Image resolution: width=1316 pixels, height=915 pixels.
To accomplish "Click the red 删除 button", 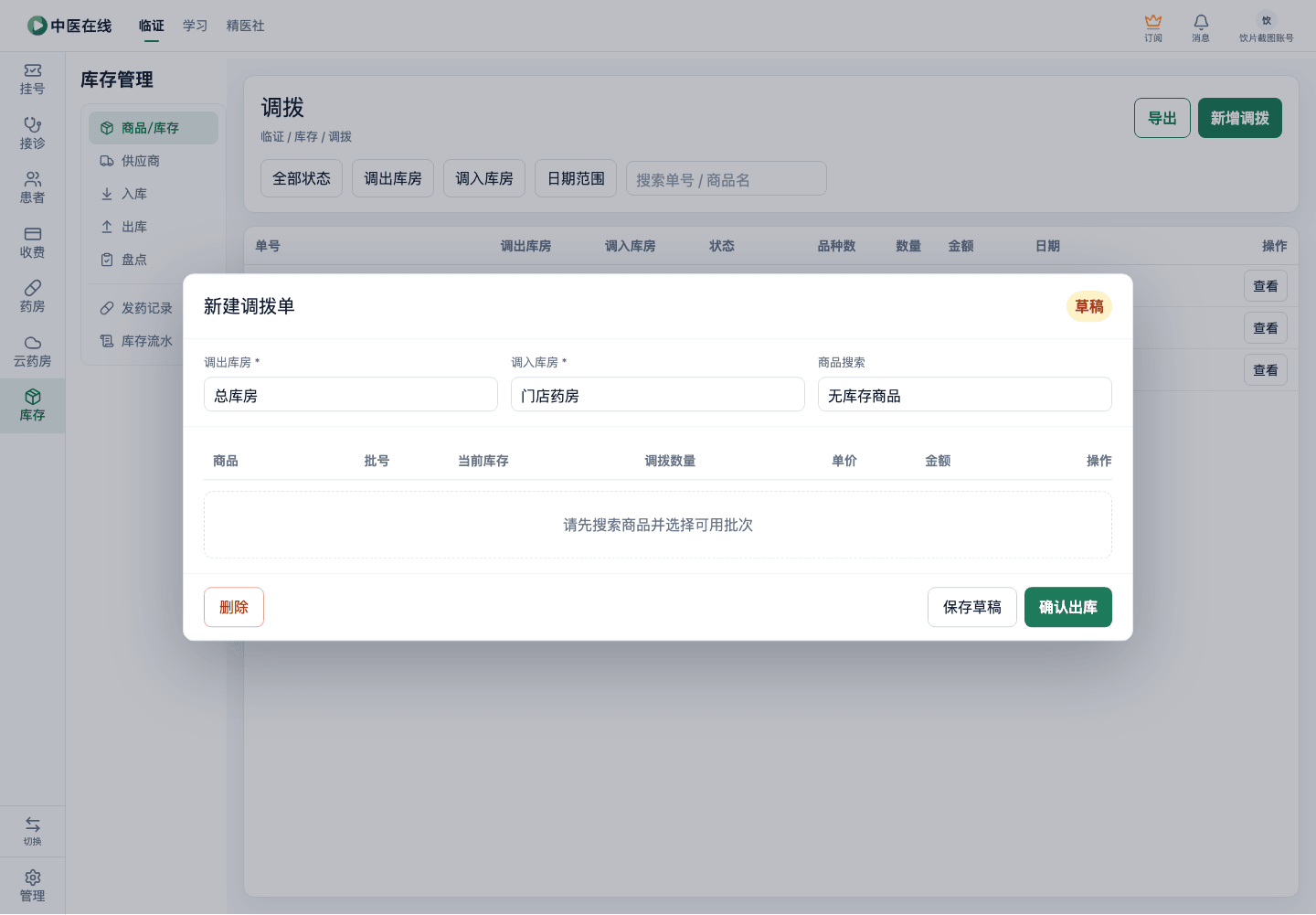I will pyautogui.click(x=234, y=607).
